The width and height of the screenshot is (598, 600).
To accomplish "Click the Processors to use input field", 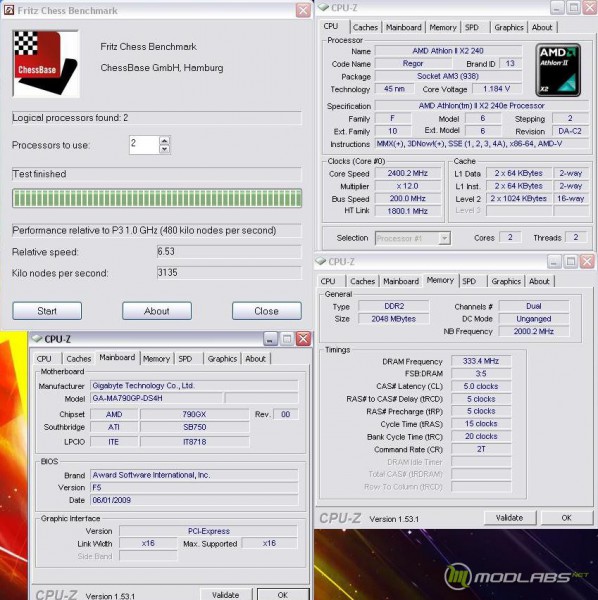I will point(144,145).
